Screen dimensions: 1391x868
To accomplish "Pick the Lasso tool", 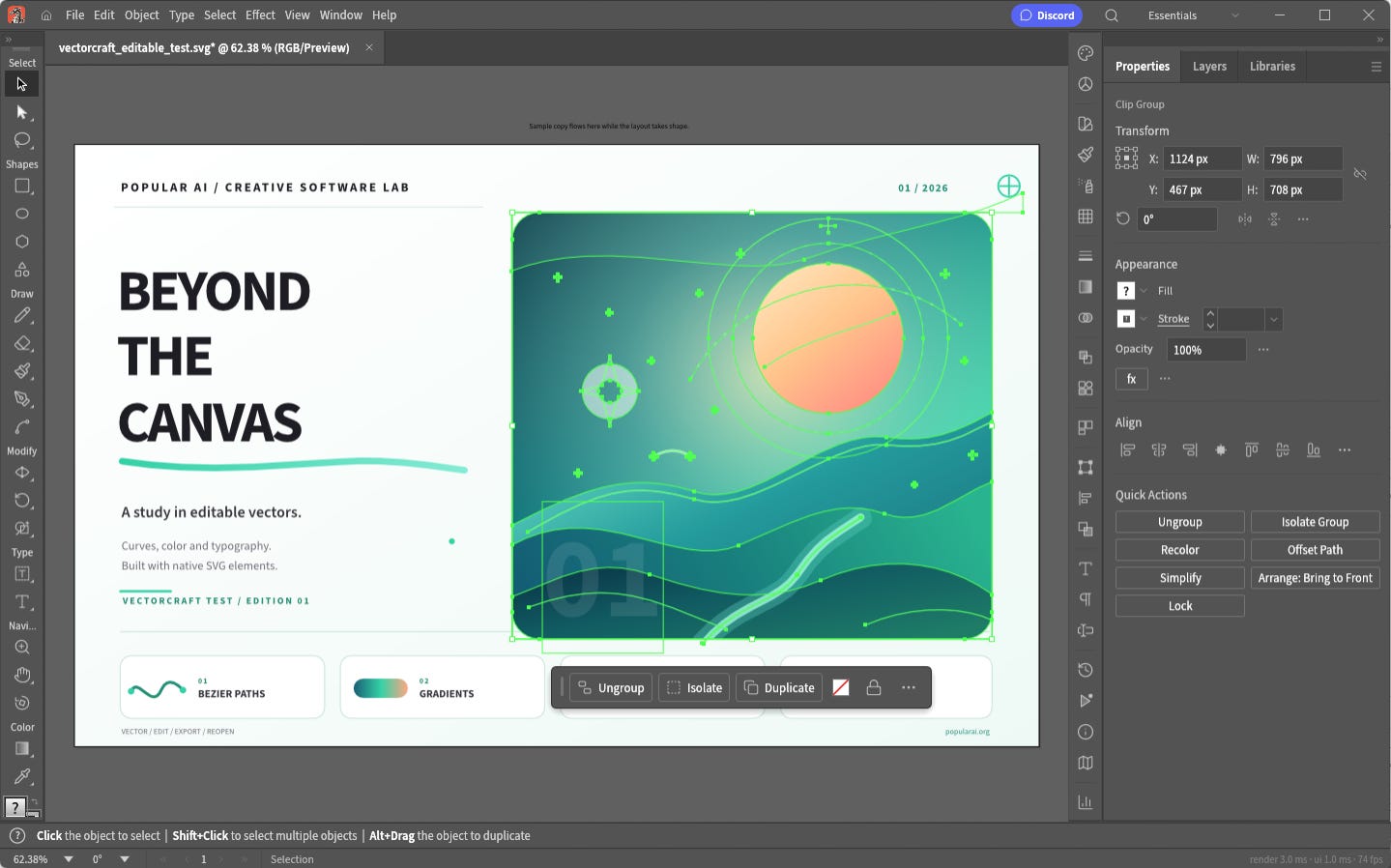I will coord(22,140).
